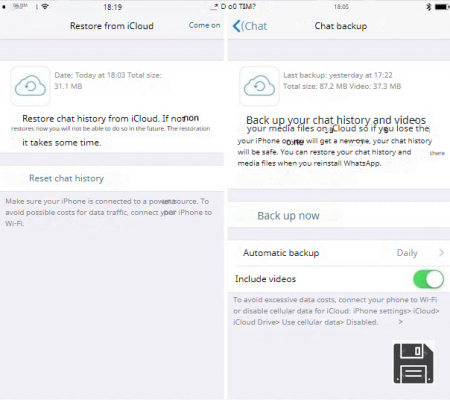The image size is (450, 400).
Task: Turn off the Include videos switch
Action: (428, 279)
